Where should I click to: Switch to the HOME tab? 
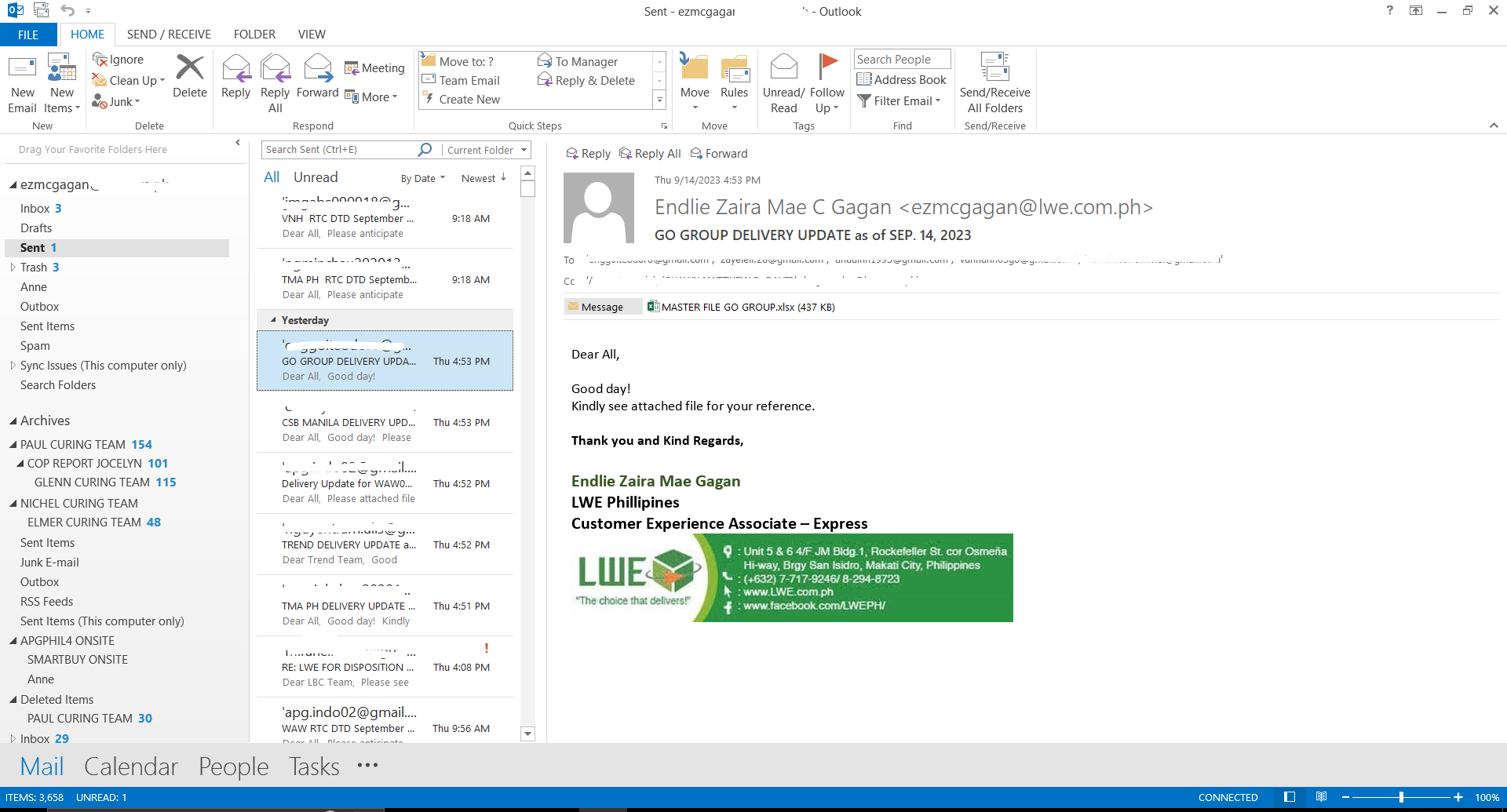coord(87,35)
